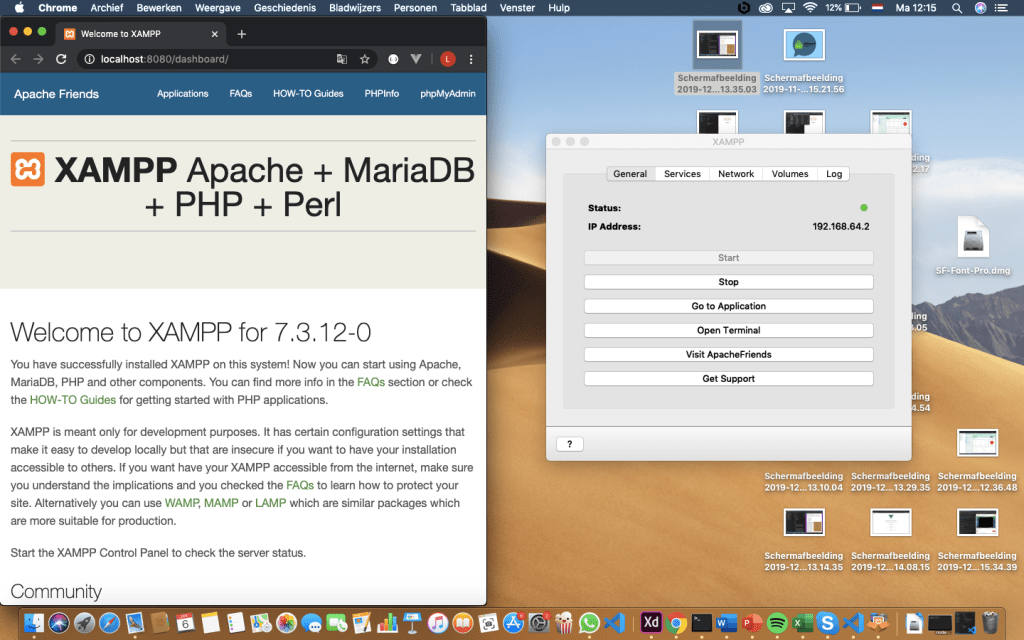Click the Go to Application button
The width and height of the screenshot is (1024, 640).
click(728, 306)
